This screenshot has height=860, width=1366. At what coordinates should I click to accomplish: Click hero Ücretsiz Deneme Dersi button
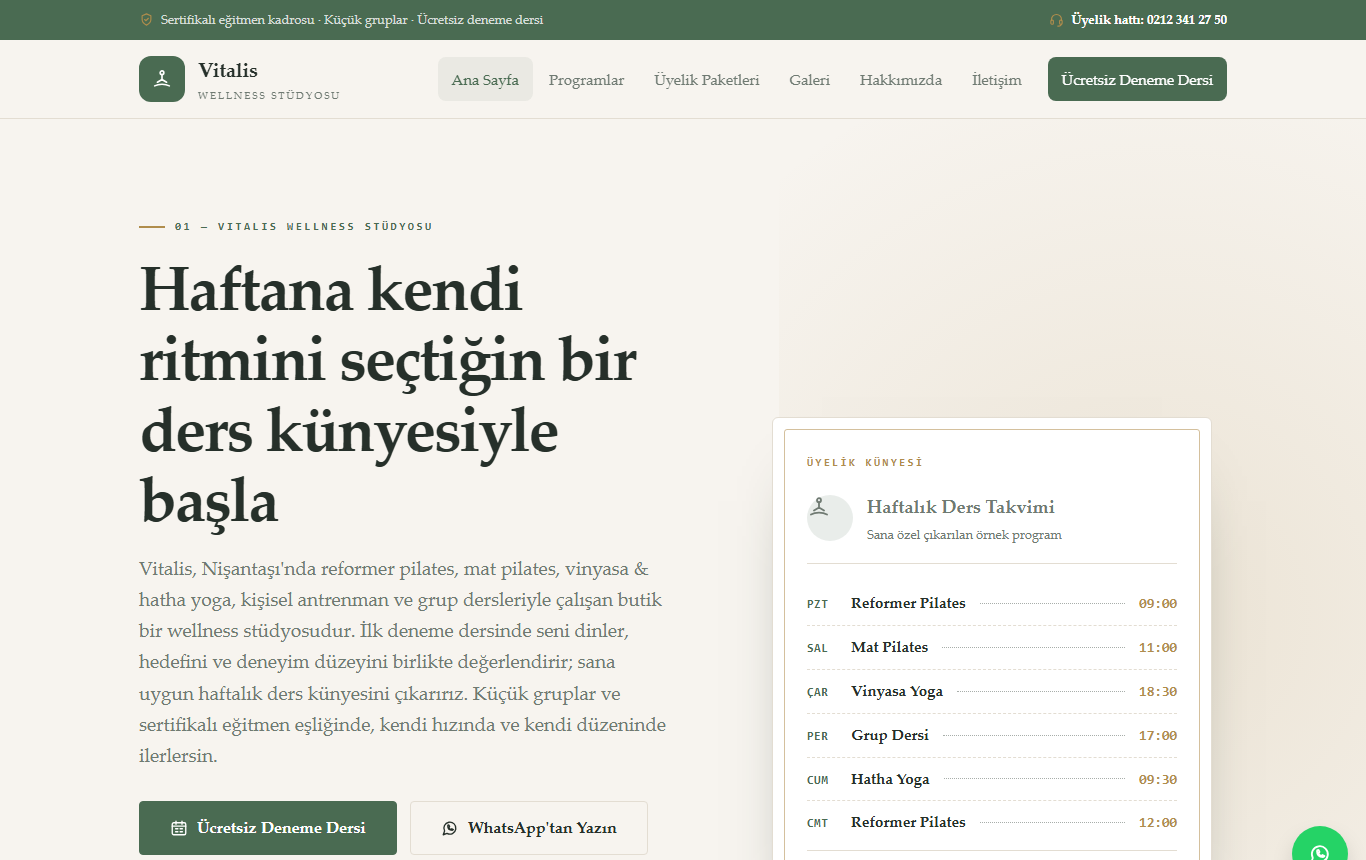268,828
